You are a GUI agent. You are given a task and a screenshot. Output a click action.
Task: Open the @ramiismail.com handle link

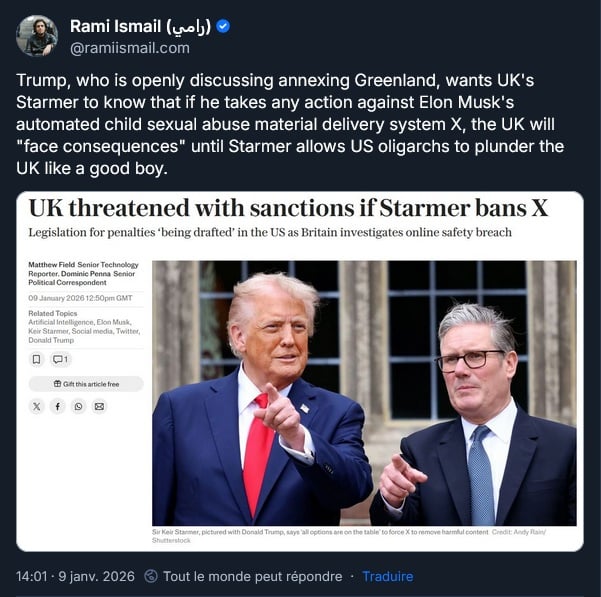coord(130,48)
